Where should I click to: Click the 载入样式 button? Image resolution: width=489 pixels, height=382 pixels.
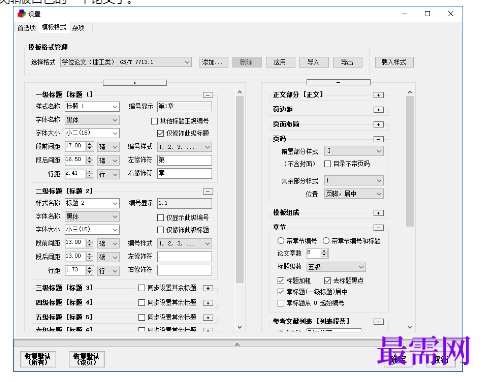click(394, 62)
